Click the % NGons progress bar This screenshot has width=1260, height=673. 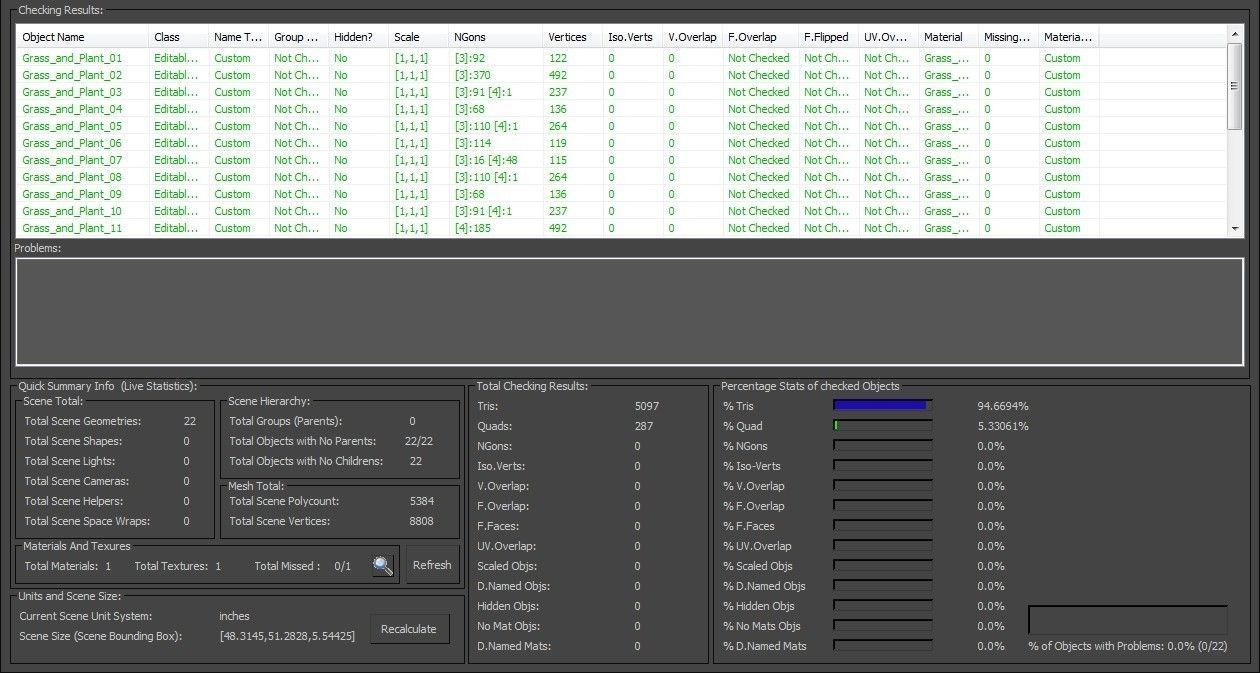882,446
